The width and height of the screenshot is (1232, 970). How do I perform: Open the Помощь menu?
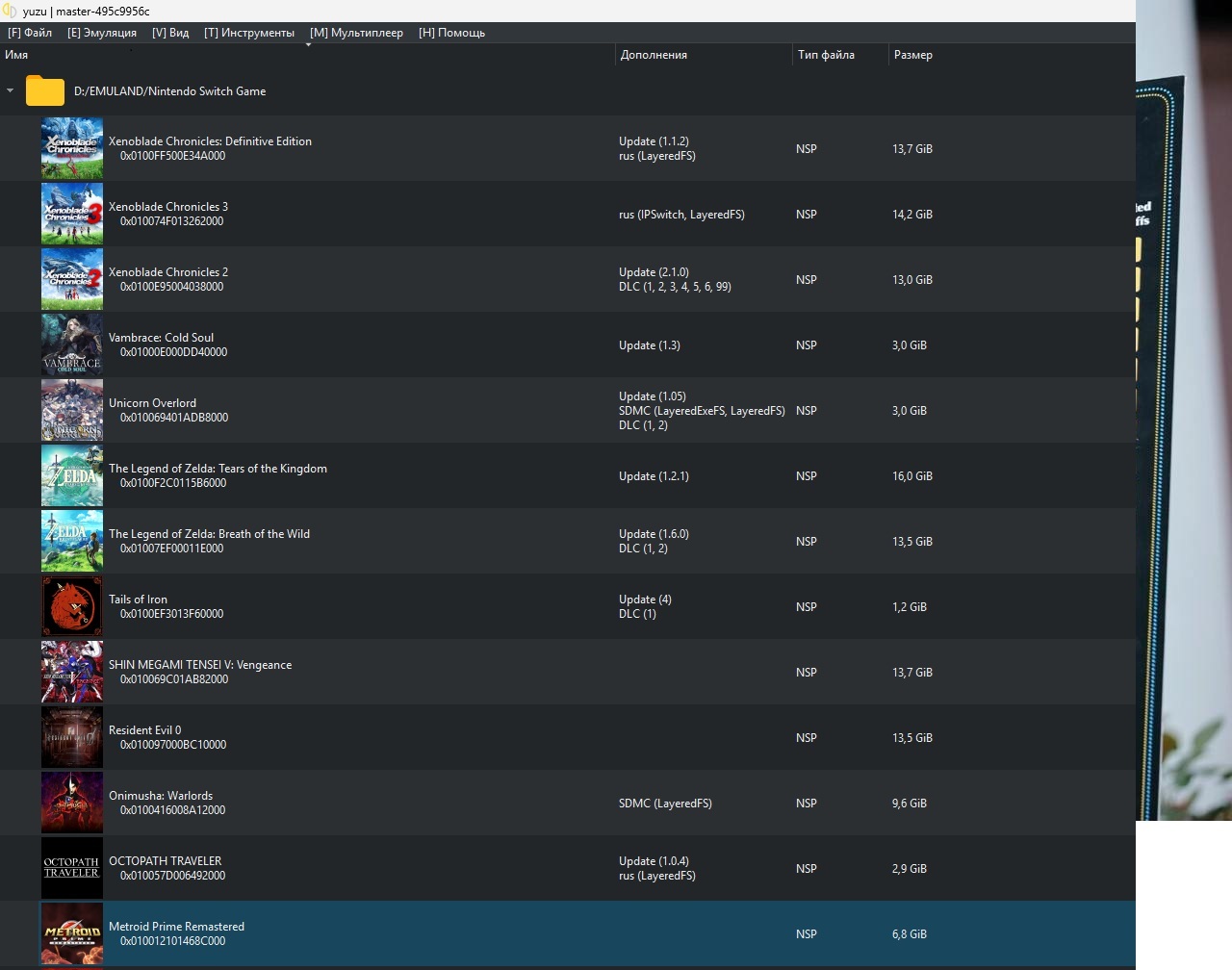[451, 33]
